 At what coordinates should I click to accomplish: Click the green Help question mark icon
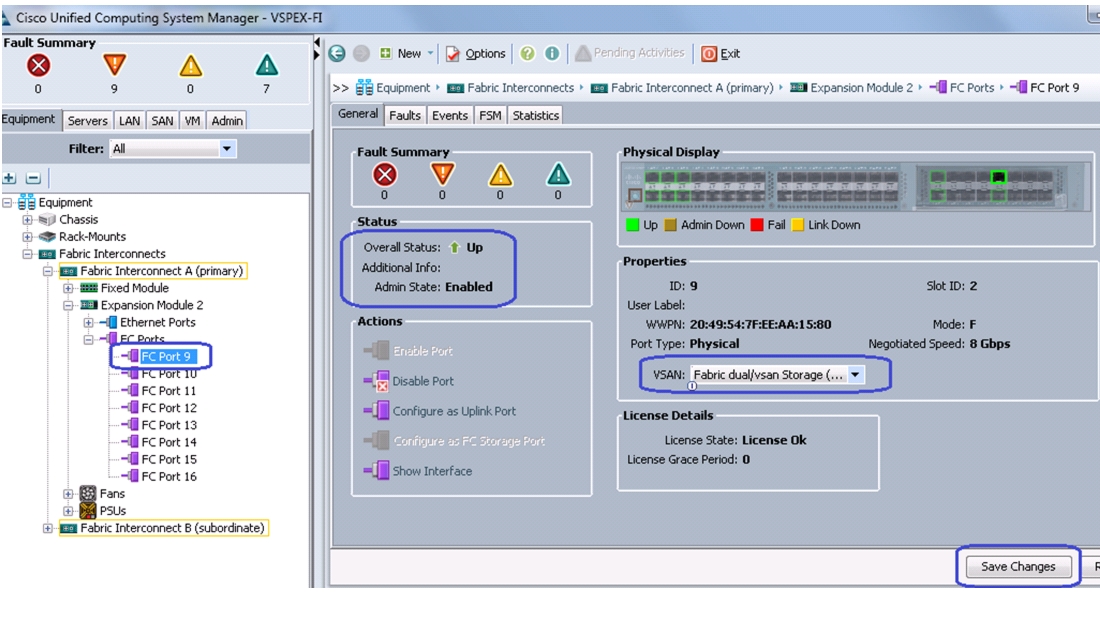point(528,53)
